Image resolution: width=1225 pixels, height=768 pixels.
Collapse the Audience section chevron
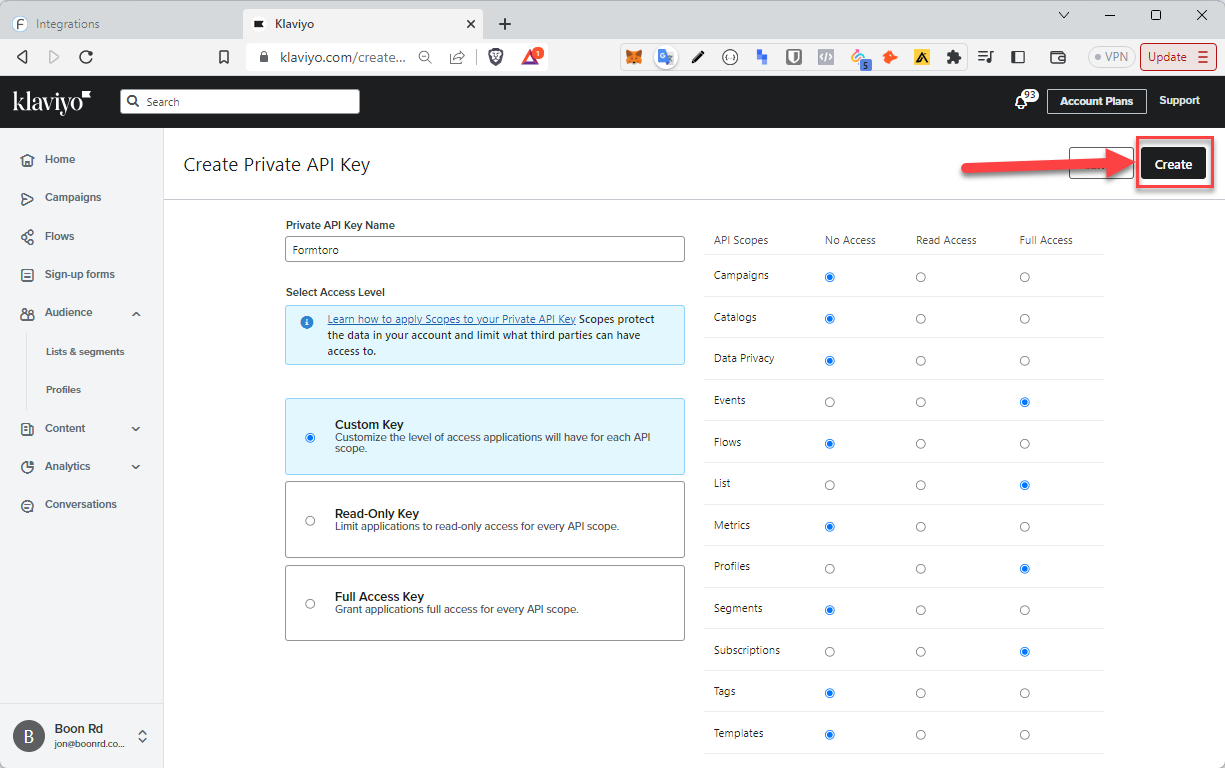136,314
